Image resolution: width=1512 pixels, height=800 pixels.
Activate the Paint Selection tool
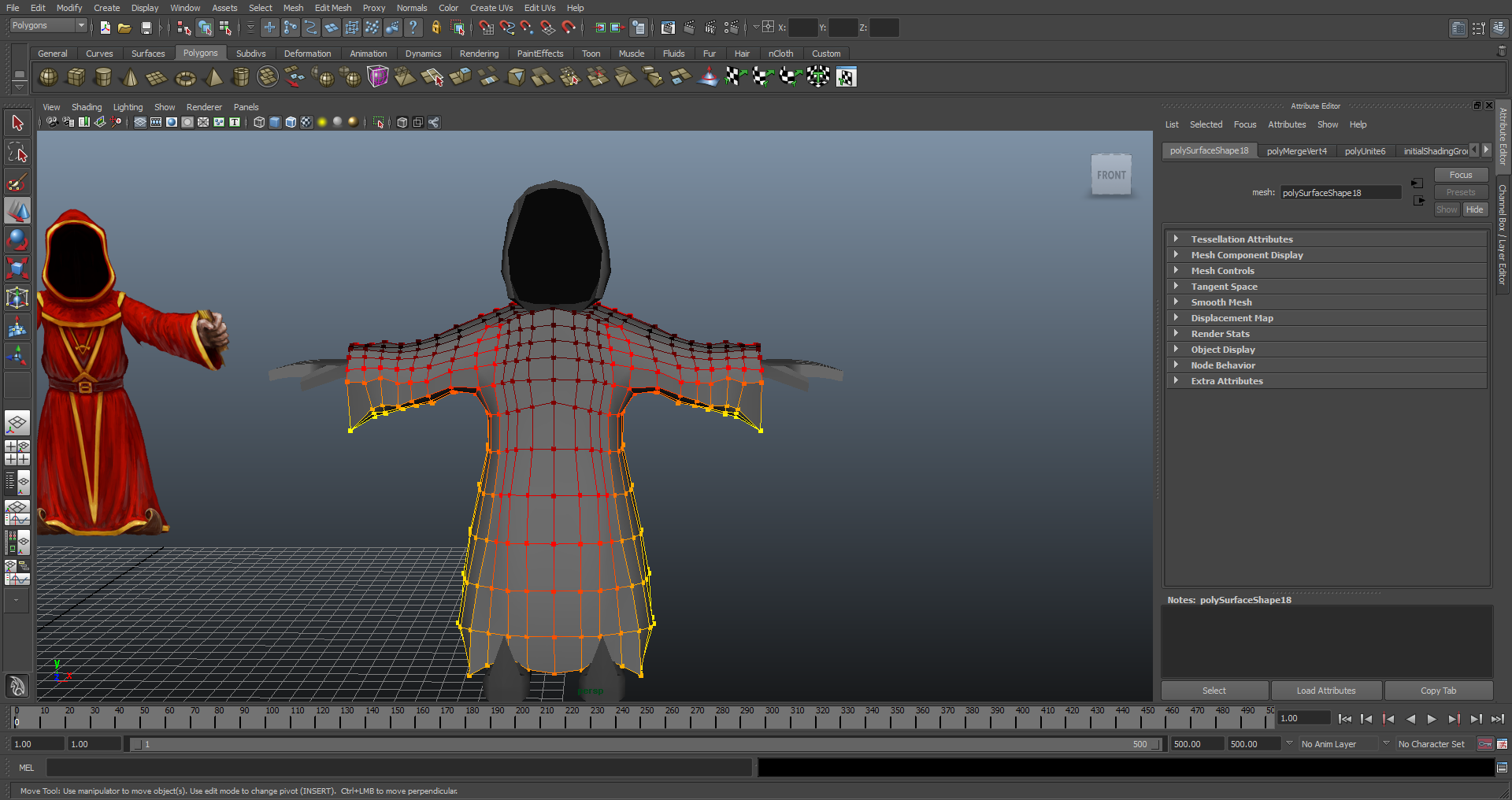17,182
